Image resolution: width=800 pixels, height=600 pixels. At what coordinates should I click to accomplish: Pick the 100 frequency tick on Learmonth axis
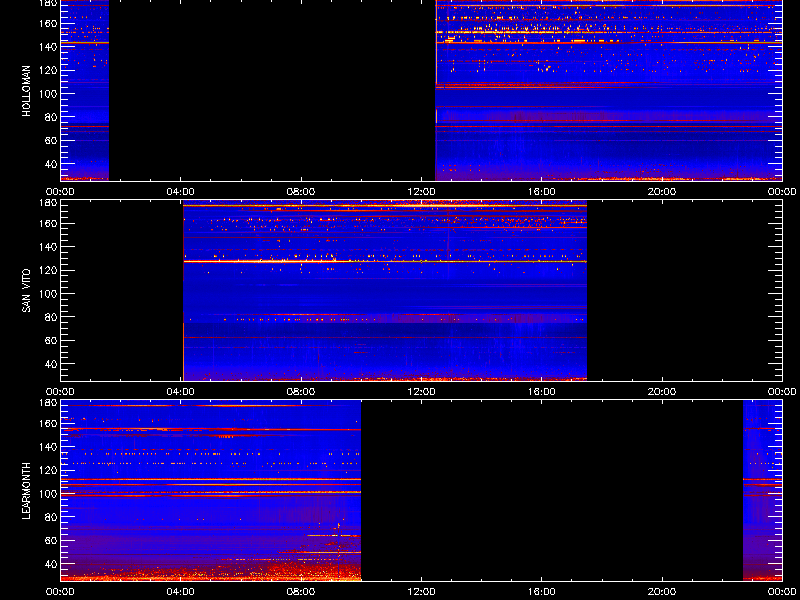49,494
